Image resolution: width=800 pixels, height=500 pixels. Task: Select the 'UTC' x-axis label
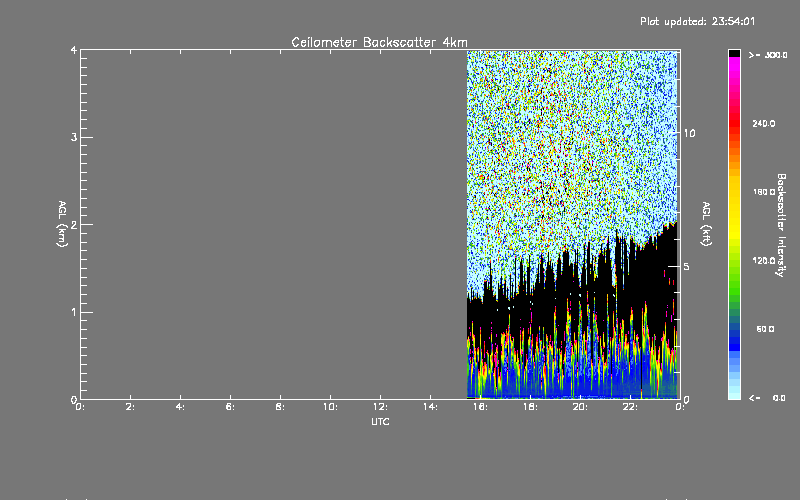click(380, 421)
